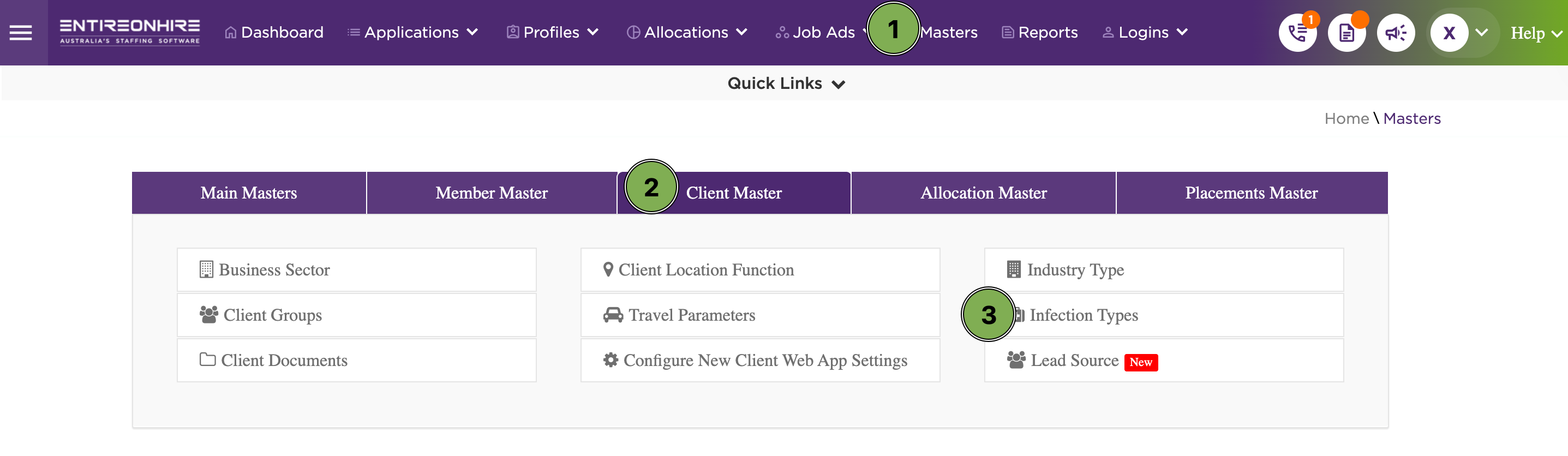Click the Home breadcrumb link
This screenshot has height=456, width=1568.
pyautogui.click(x=1346, y=118)
